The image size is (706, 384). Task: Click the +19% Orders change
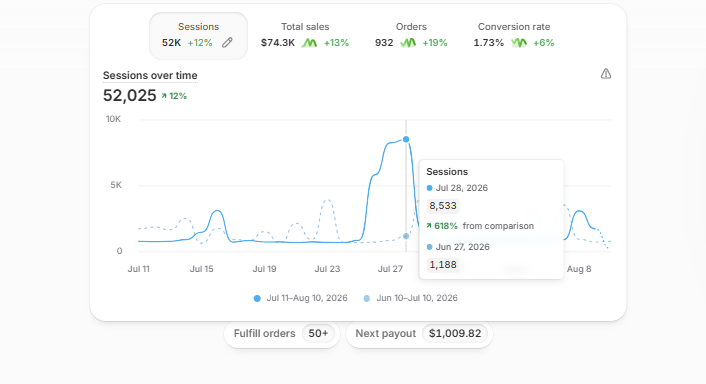[x=434, y=43]
